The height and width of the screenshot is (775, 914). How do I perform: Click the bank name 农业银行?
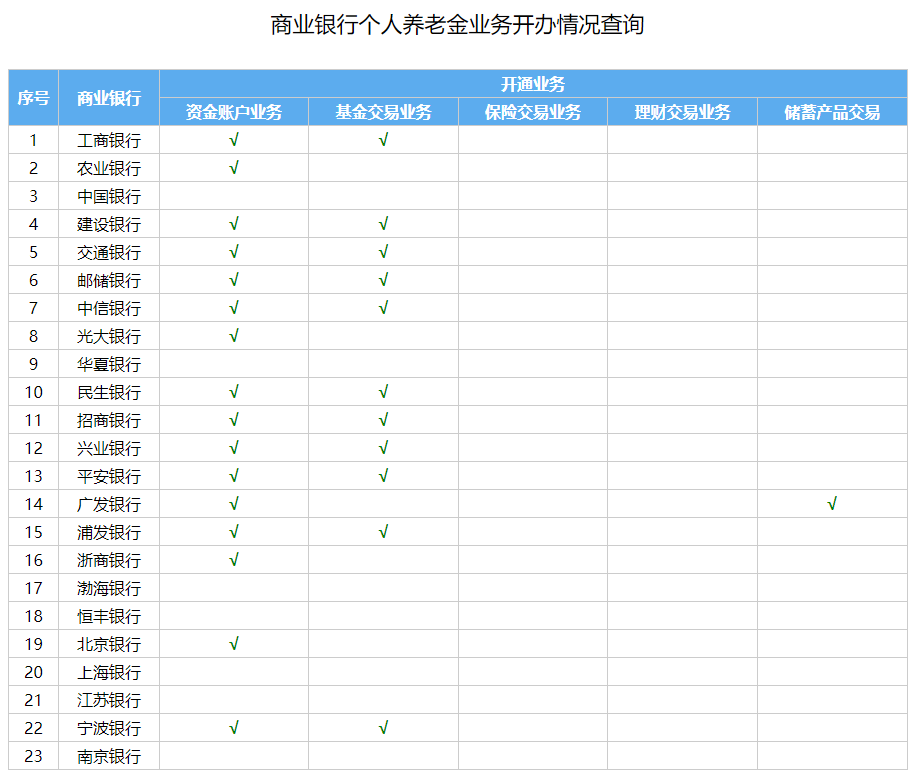click(109, 168)
